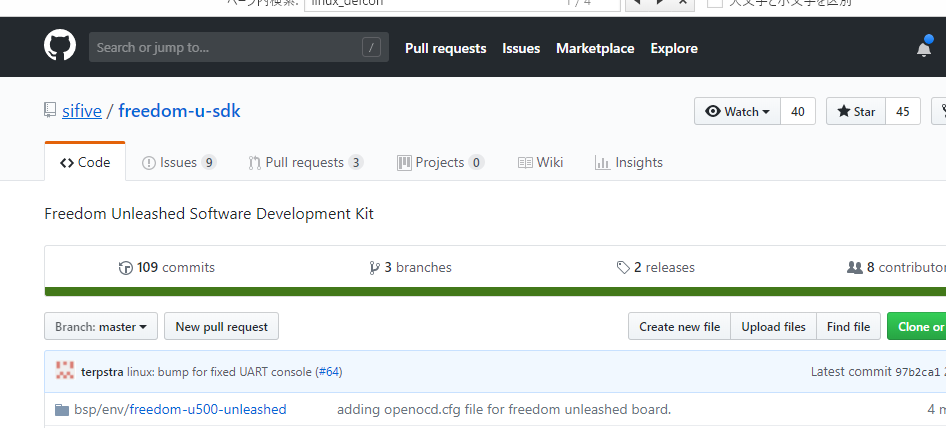Go to previous find-in-page match

636,2
